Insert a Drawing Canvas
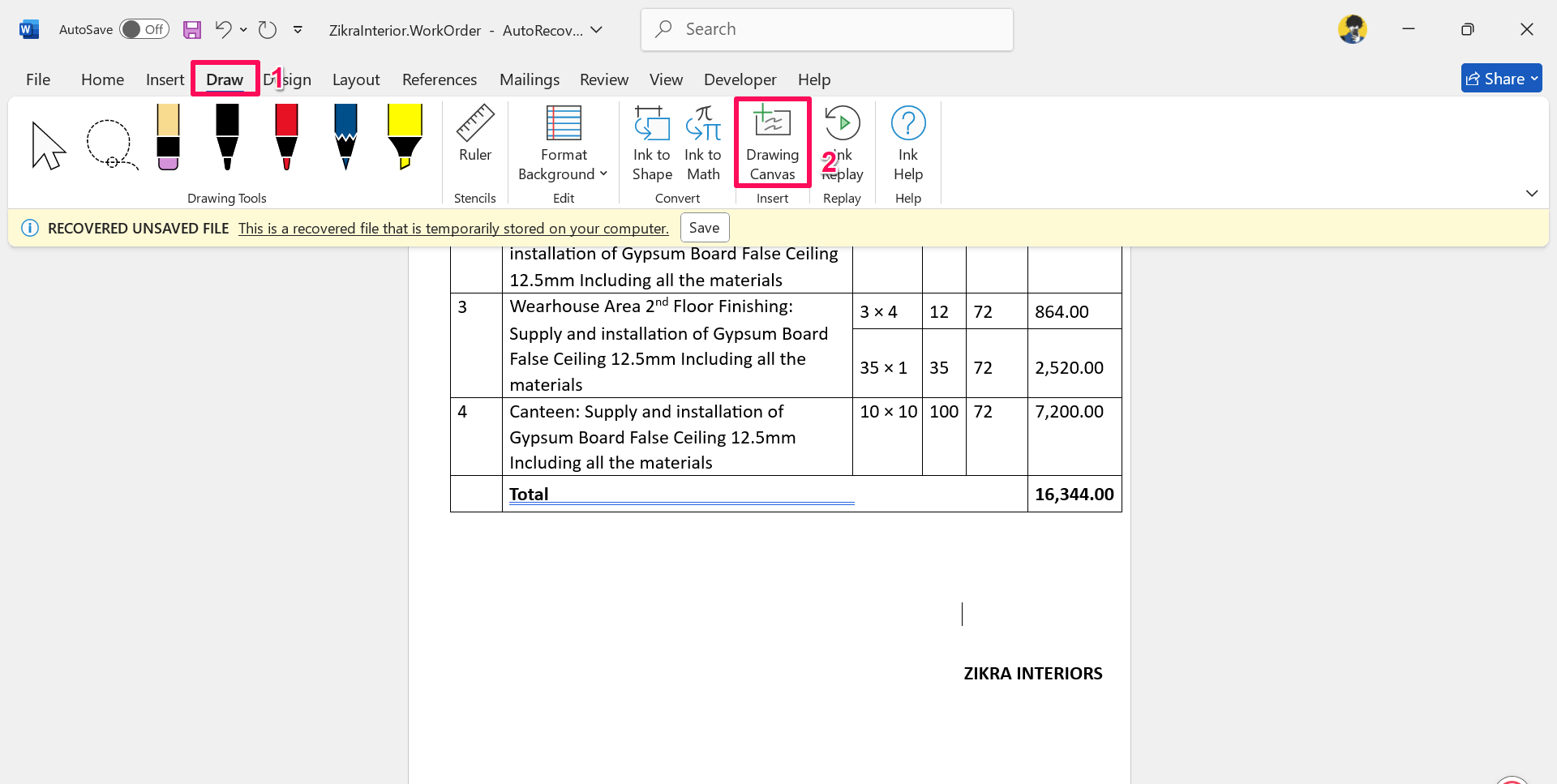 (x=772, y=144)
